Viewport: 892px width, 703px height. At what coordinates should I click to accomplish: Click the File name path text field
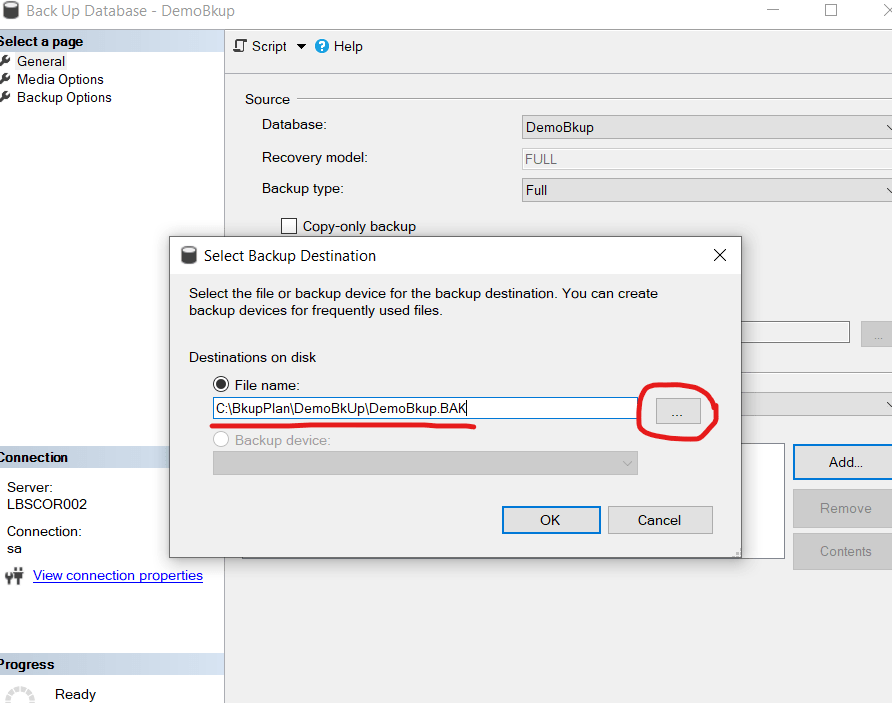(424, 408)
